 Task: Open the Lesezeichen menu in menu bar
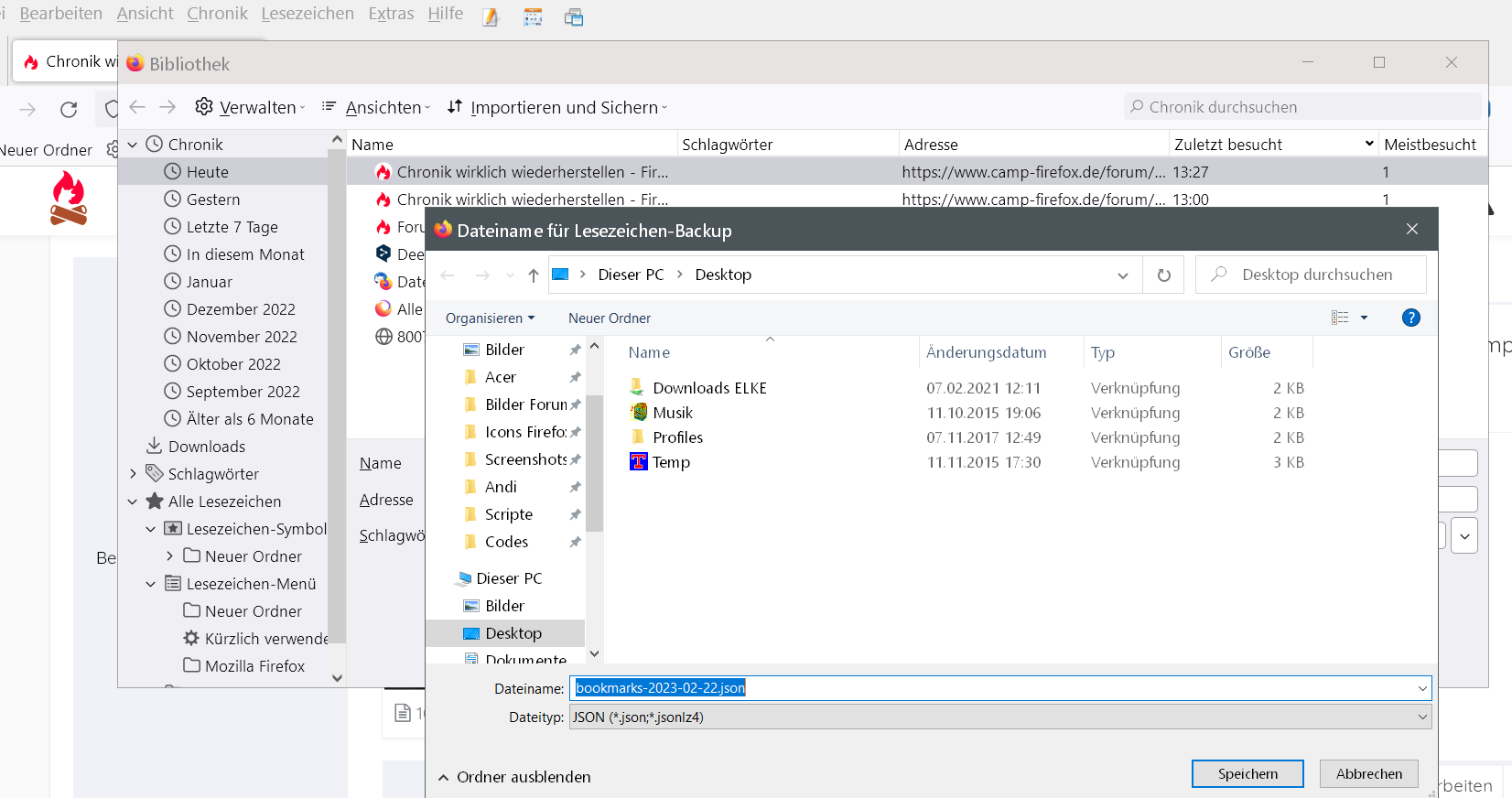(x=308, y=14)
